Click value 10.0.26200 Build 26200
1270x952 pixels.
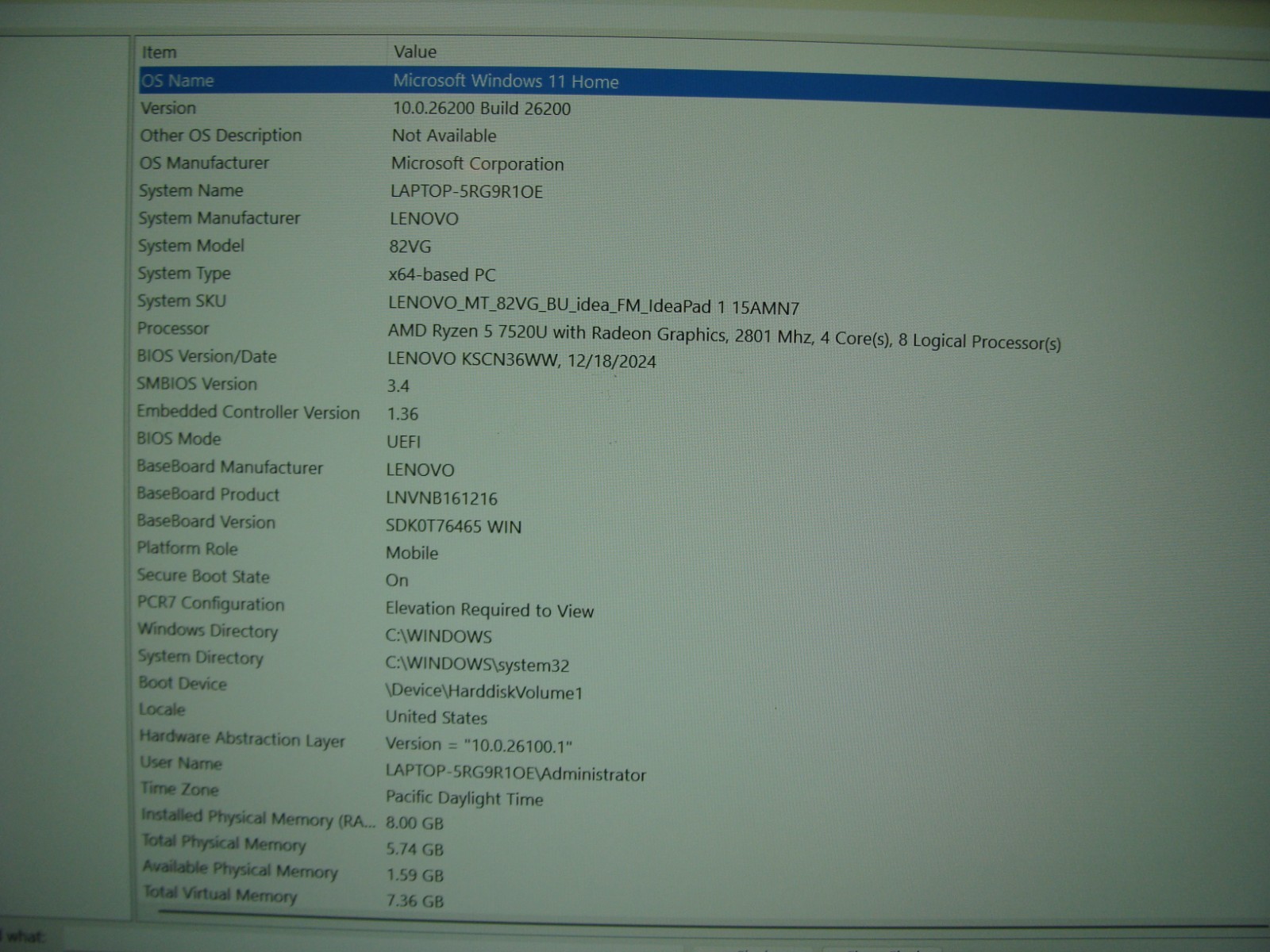[482, 109]
